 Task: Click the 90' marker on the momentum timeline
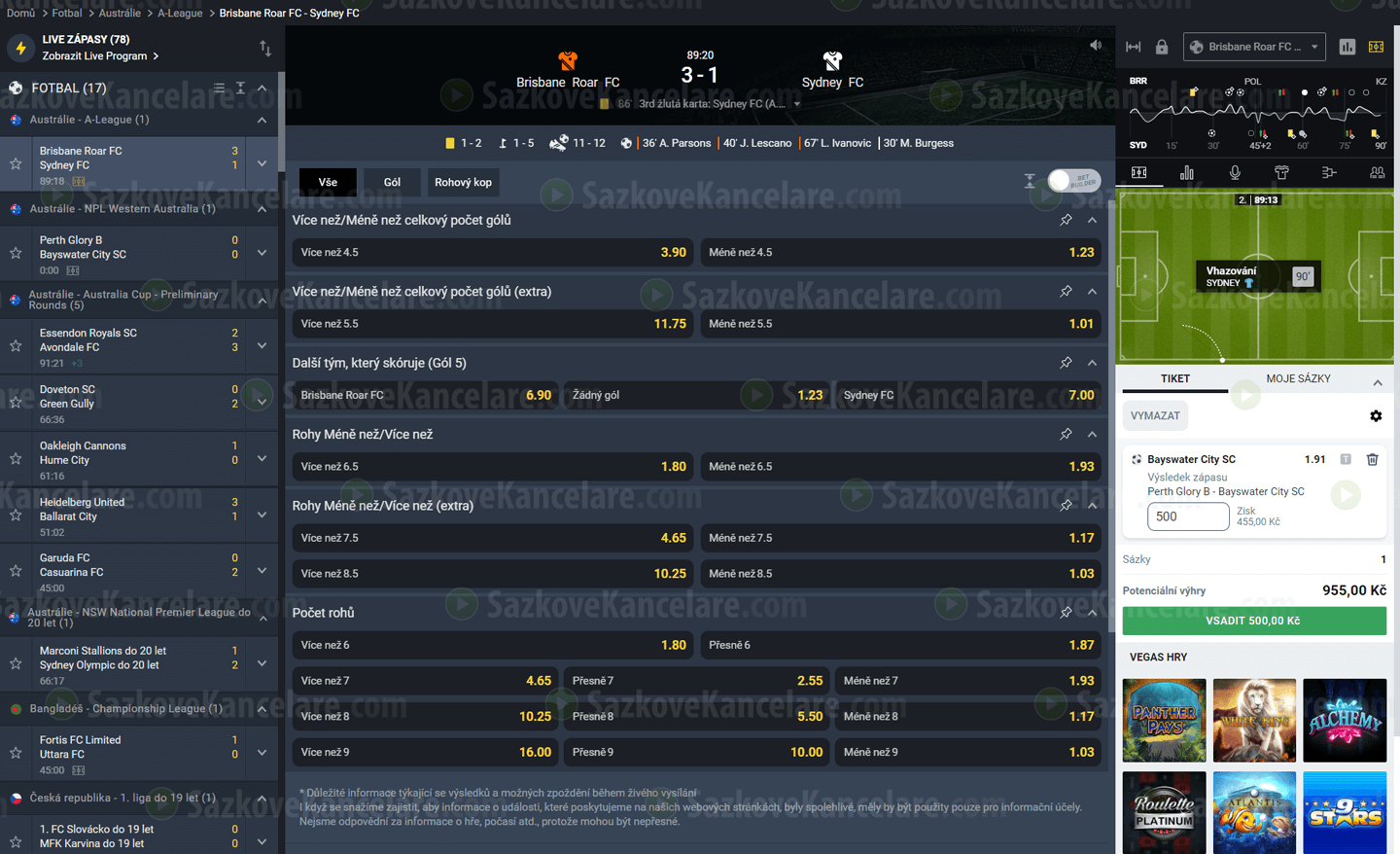click(x=1380, y=146)
